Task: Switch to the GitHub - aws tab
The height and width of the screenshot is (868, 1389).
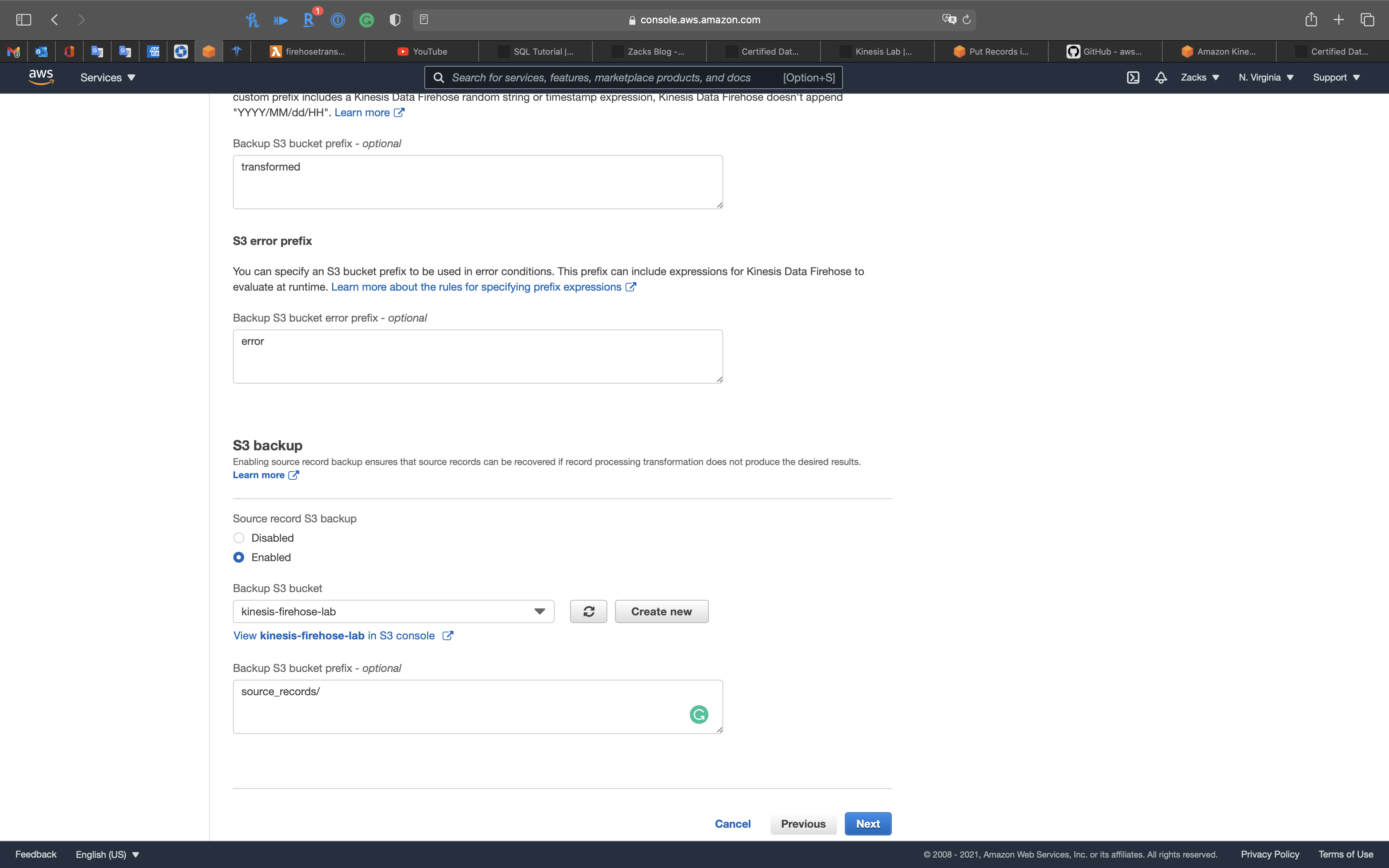Action: 1104,52
